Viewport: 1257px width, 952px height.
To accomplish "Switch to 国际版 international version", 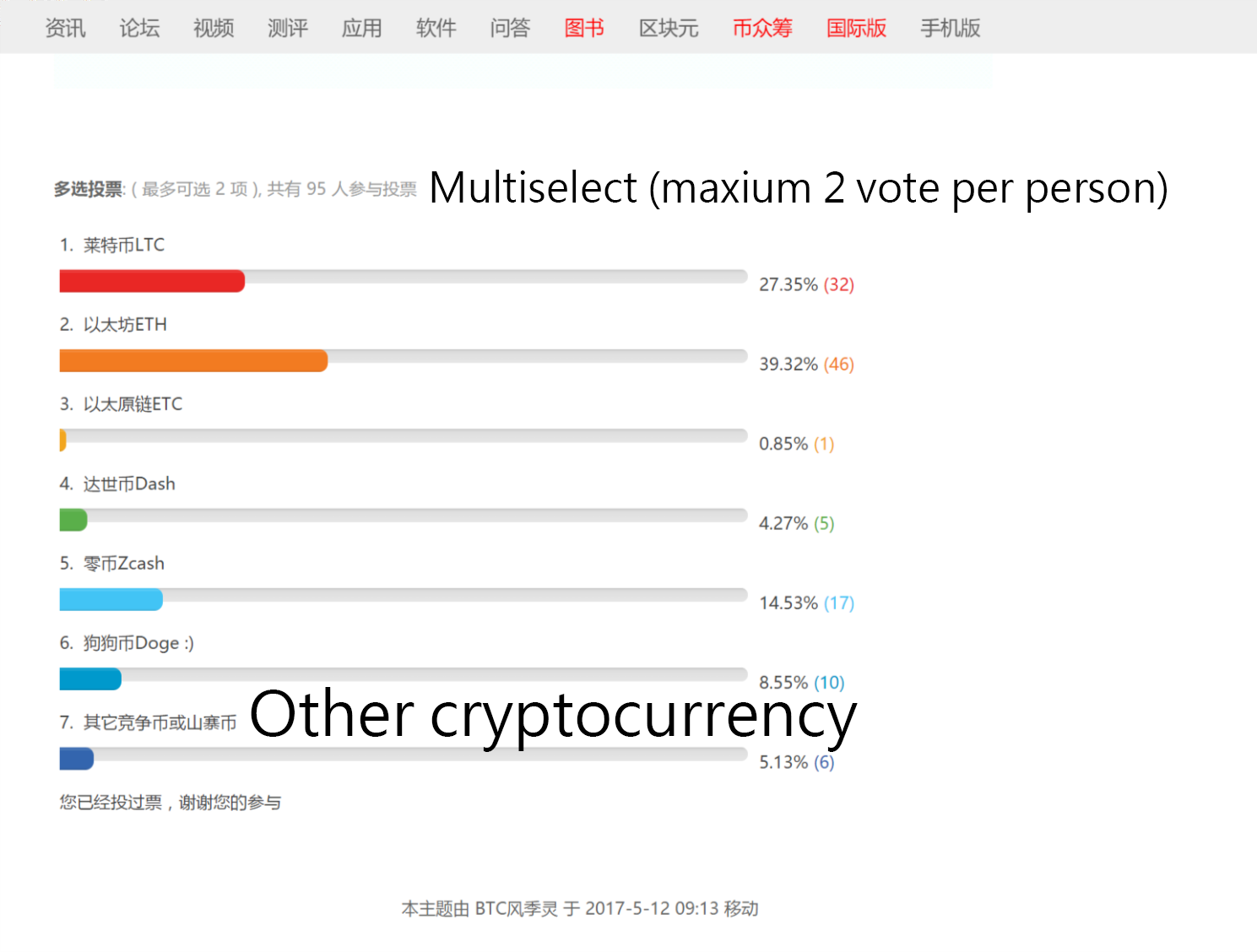I will [x=856, y=28].
